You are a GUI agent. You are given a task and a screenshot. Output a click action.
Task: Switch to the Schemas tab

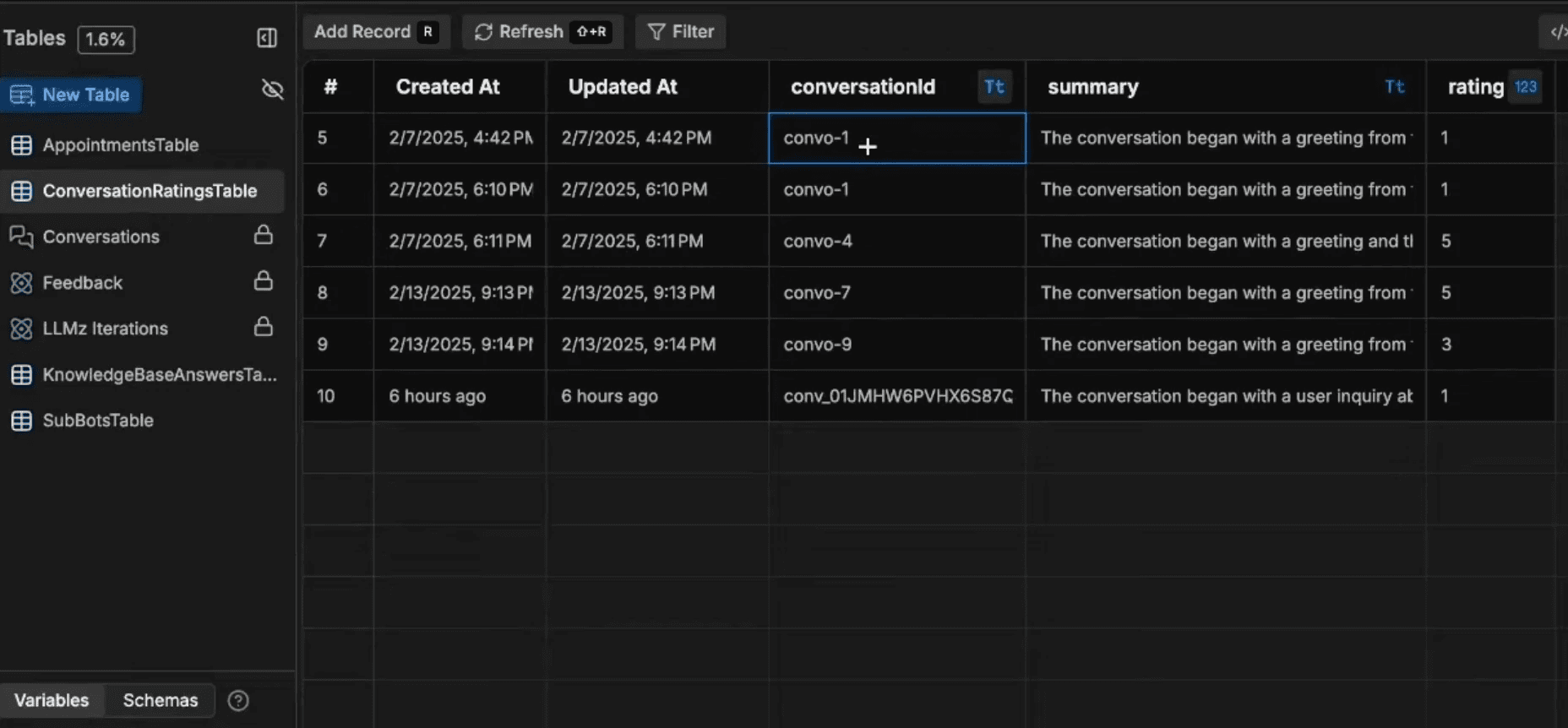coord(161,700)
